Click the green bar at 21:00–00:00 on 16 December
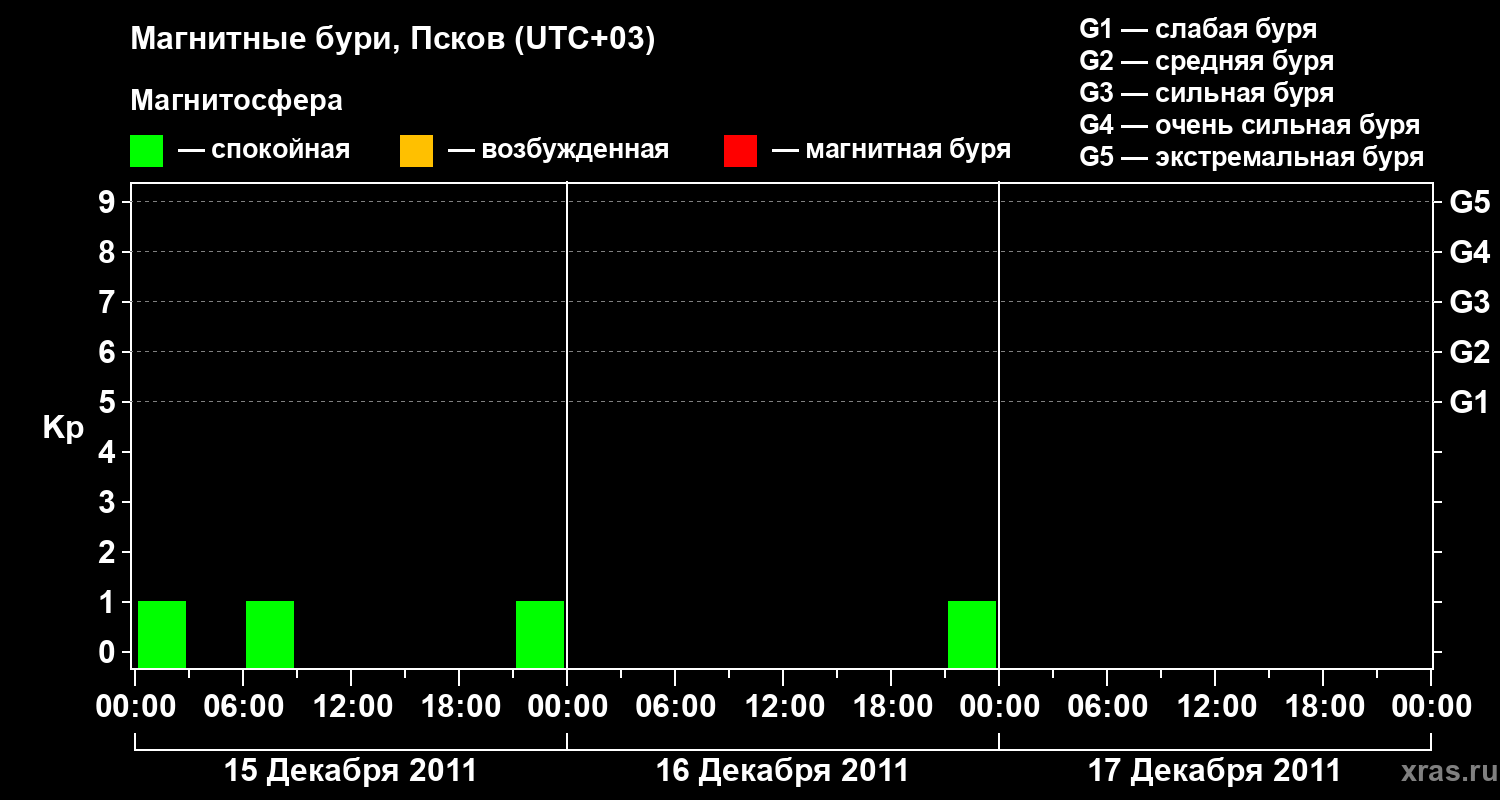The width and height of the screenshot is (1500, 800). click(972, 634)
